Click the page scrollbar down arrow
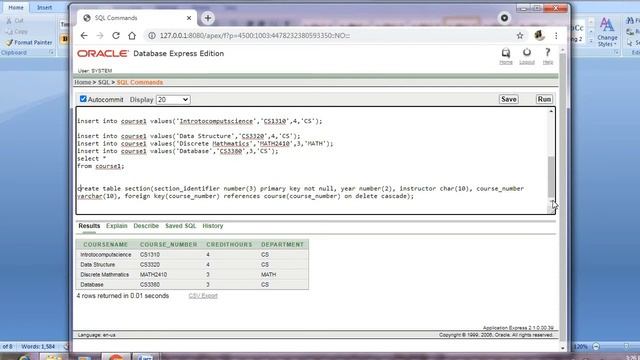The image size is (640, 360). click(563, 348)
